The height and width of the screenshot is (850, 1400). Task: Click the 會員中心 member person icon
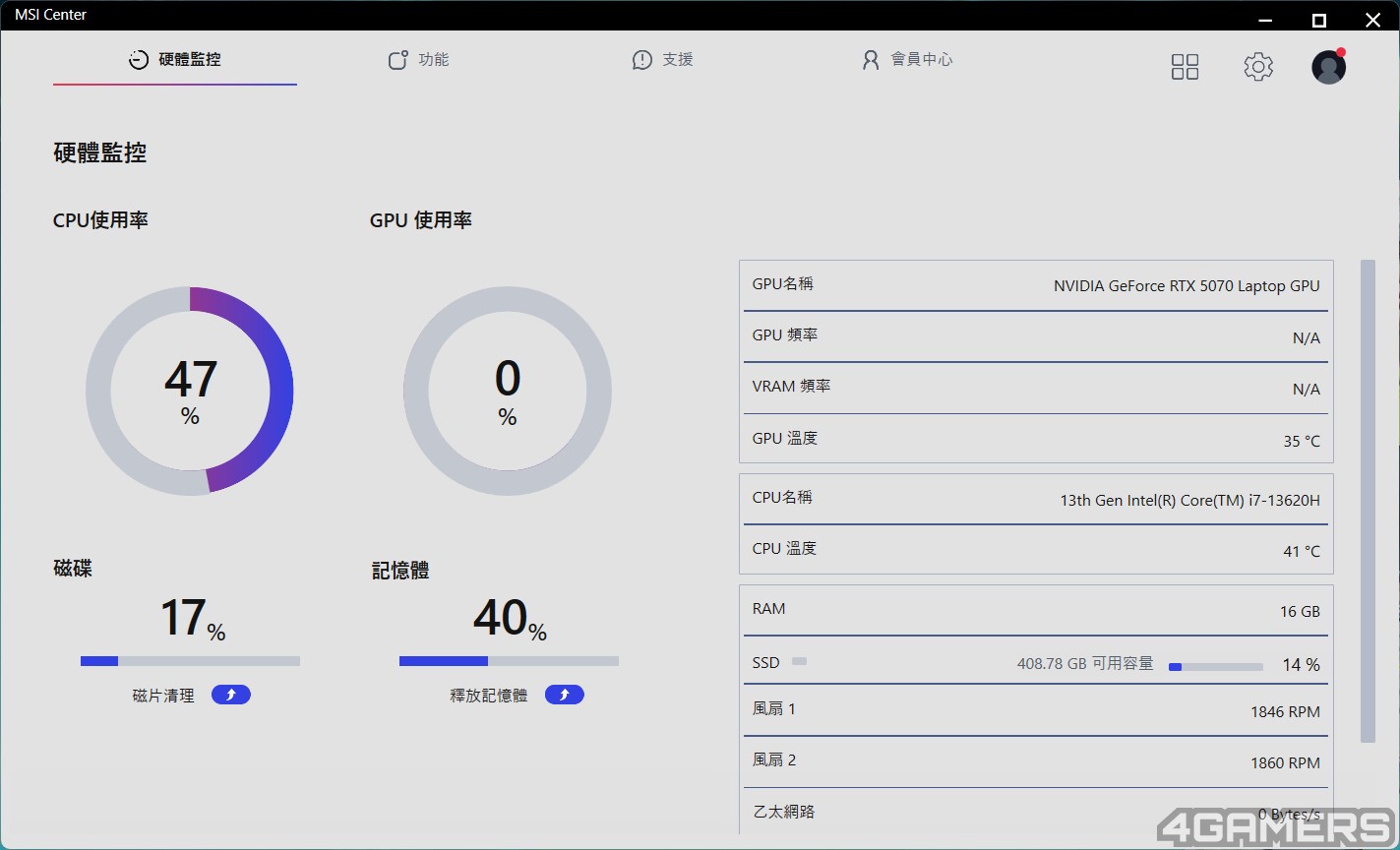click(870, 60)
